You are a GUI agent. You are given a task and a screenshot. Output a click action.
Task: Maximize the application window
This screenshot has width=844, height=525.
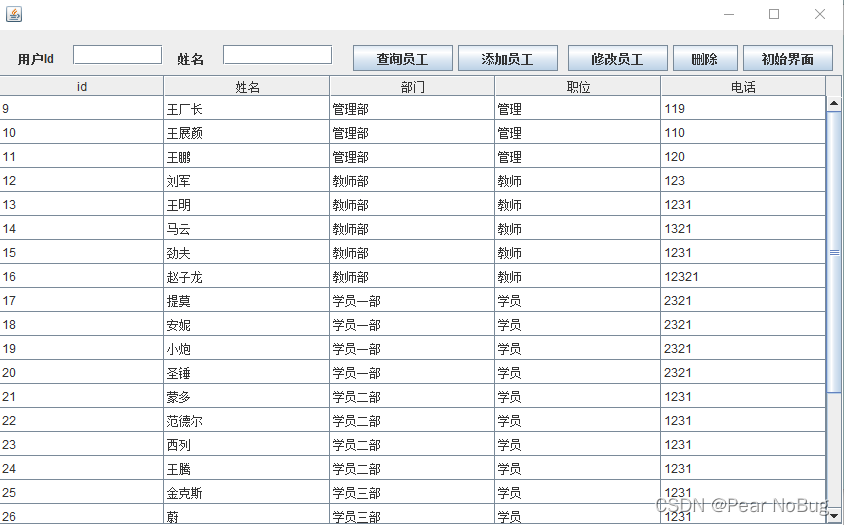pos(774,14)
